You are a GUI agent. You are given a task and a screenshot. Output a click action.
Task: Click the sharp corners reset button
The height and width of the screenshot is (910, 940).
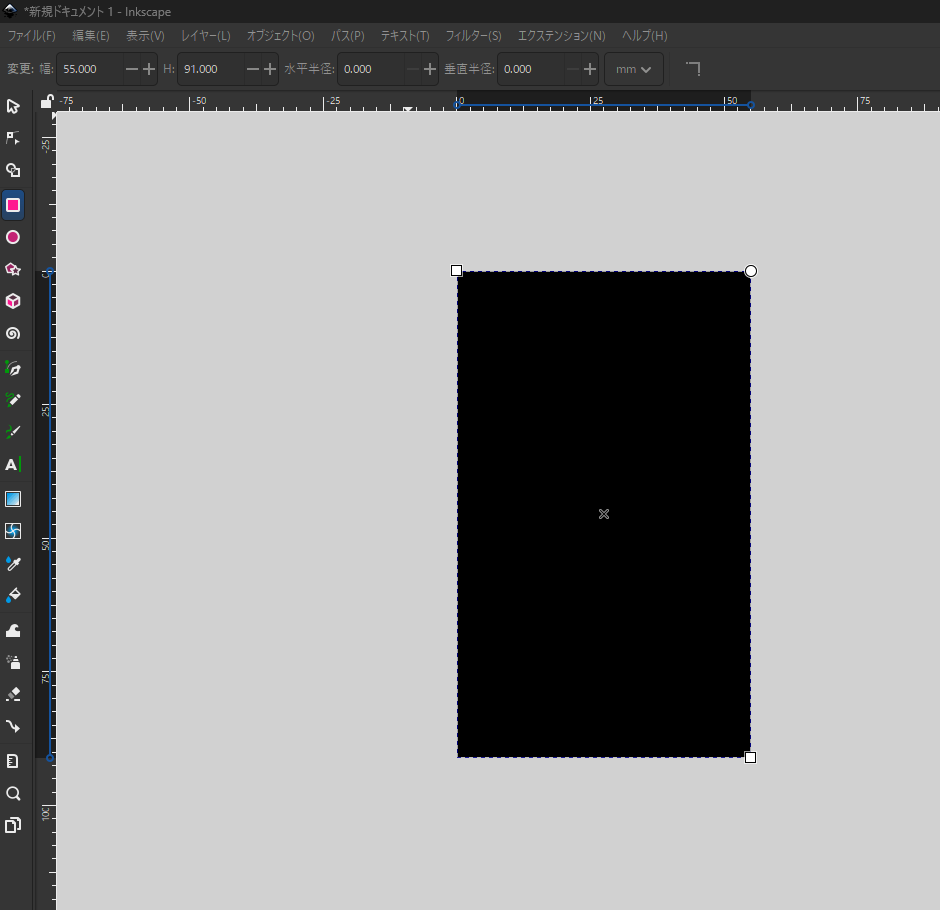[x=692, y=69]
